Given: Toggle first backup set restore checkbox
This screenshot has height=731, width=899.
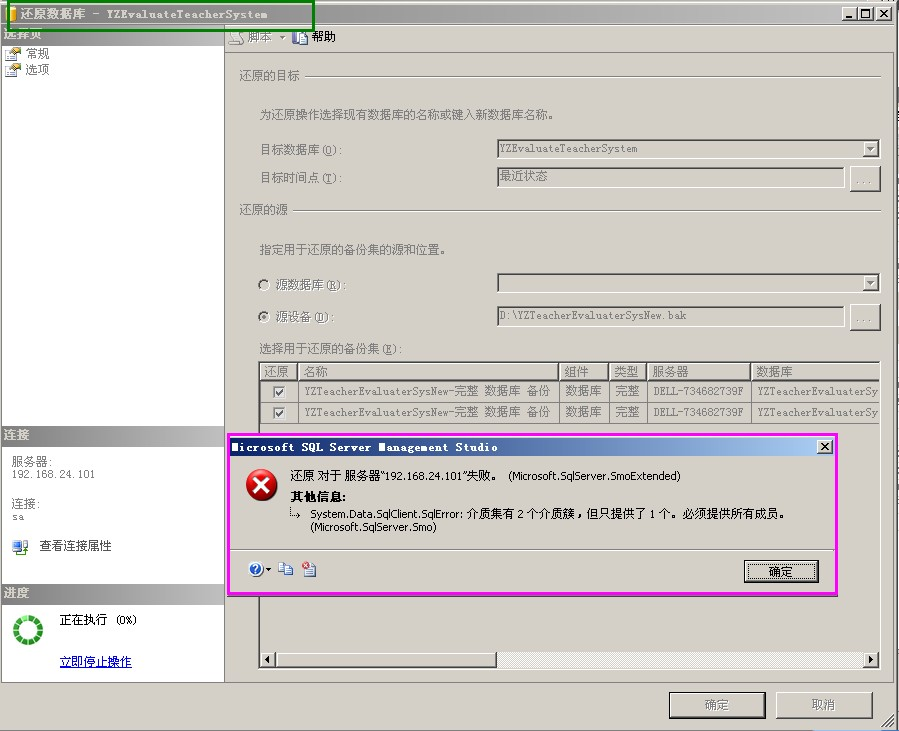Looking at the screenshot, I should click(x=279, y=392).
